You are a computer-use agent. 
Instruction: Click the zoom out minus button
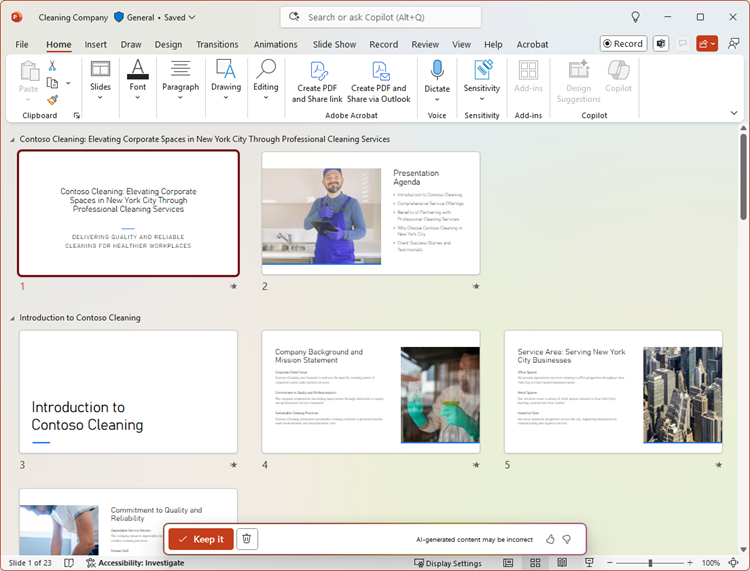tap(610, 563)
